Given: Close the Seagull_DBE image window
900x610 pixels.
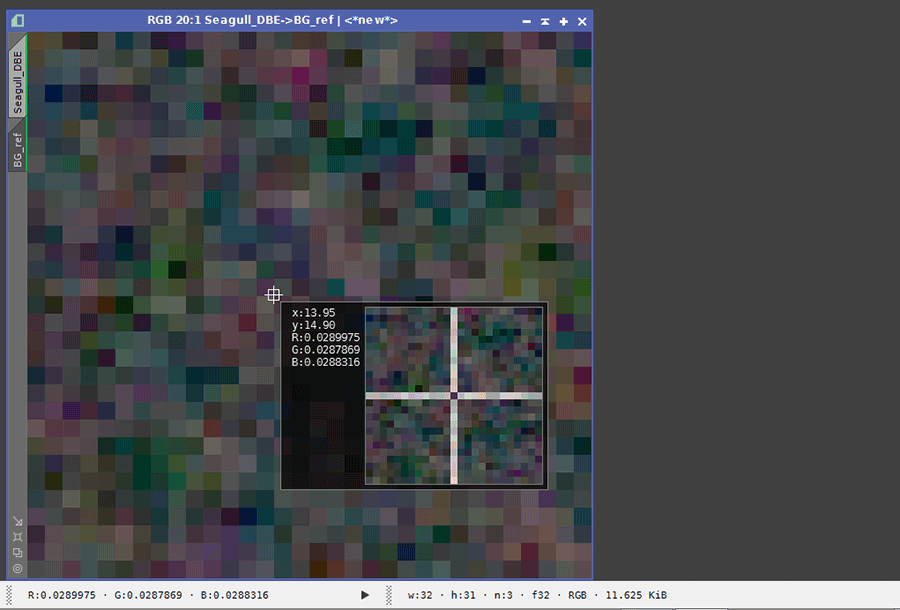Looking at the screenshot, I should pyautogui.click(x=582, y=21).
